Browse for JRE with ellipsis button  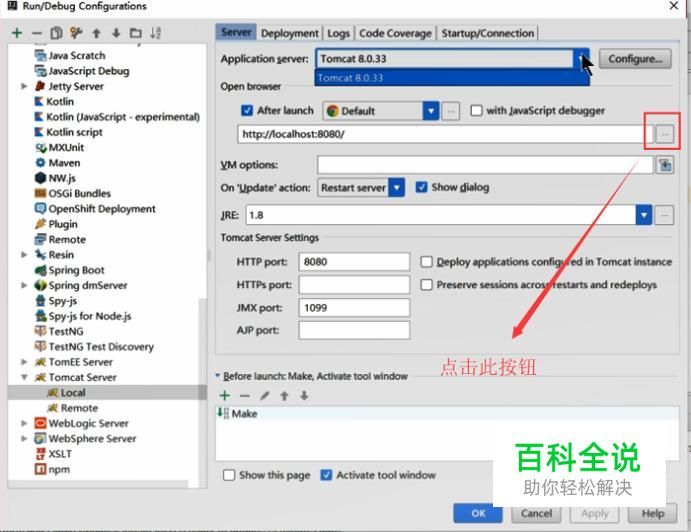coord(665,215)
